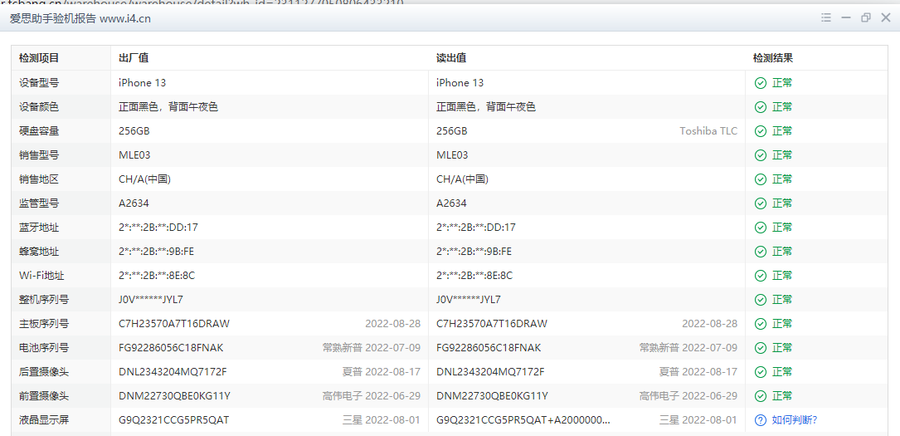This screenshot has height=436, width=900.
Task: Click the window title 爱思助手验机报告 www.i4.cn
Action: [80, 18]
